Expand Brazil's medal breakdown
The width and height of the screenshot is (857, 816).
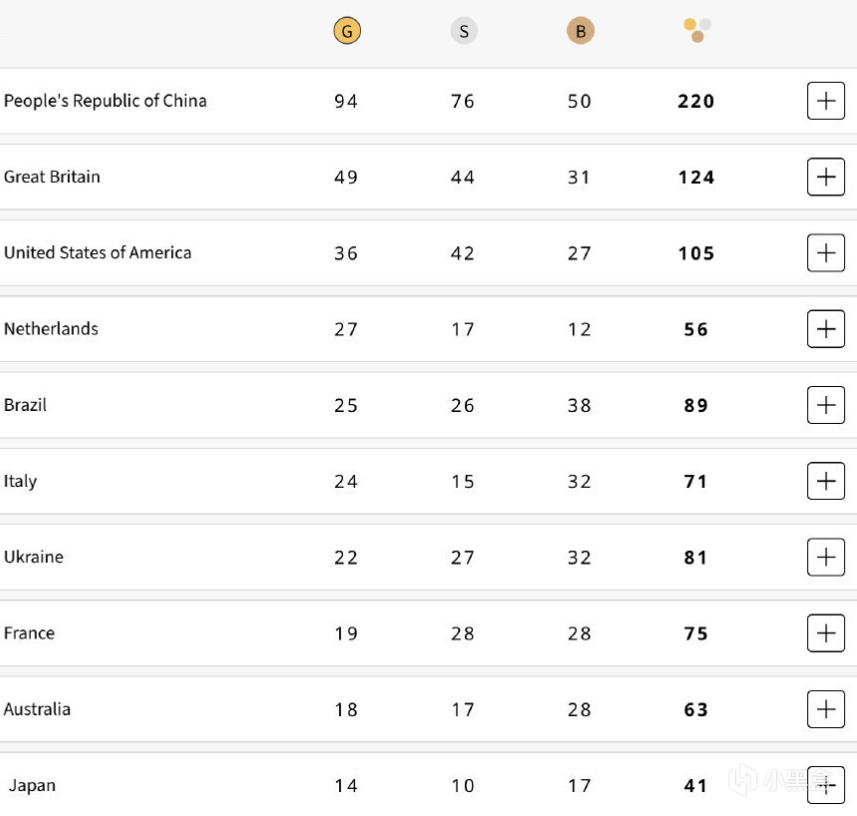825,405
